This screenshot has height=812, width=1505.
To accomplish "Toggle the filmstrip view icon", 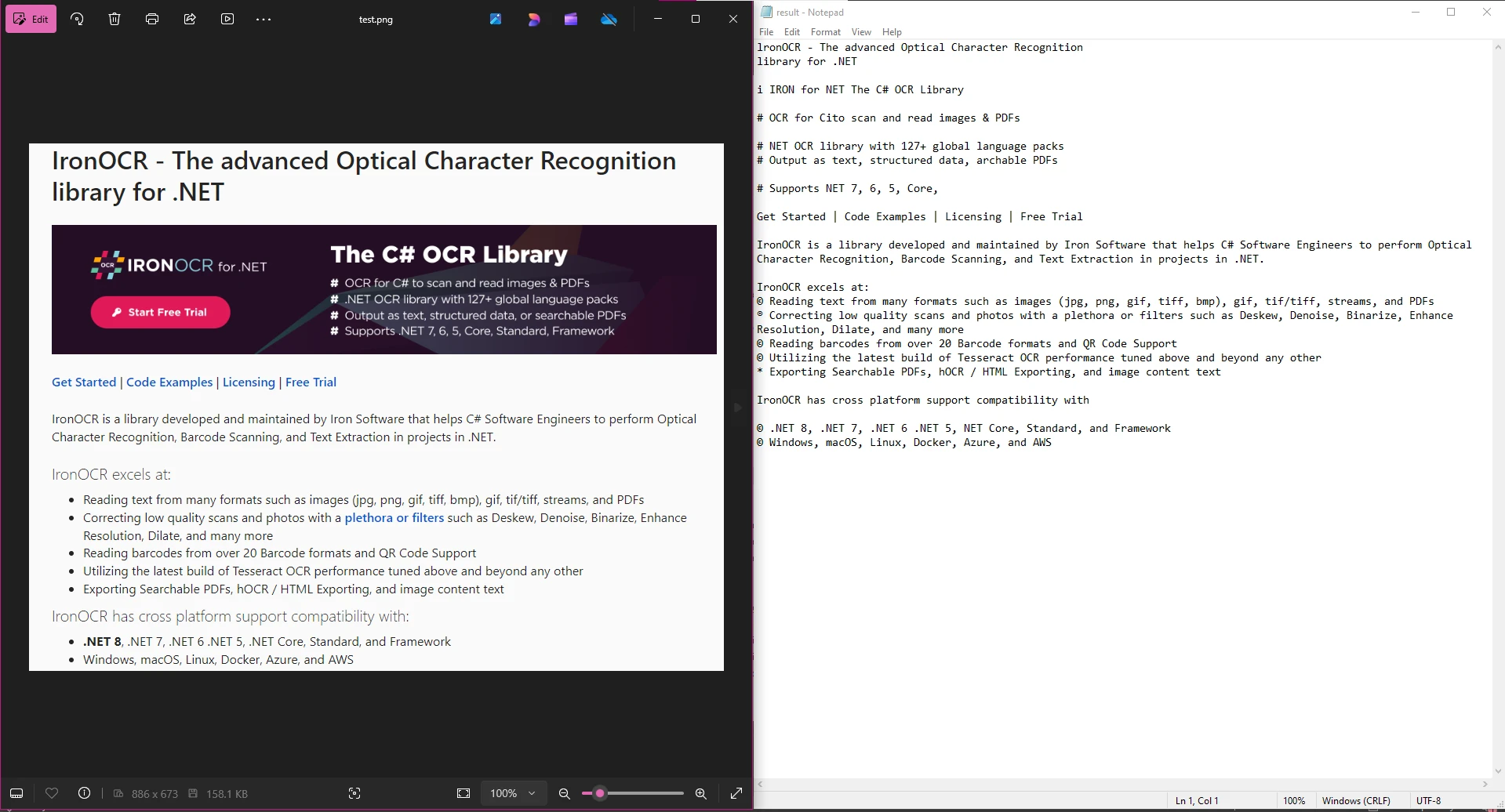I will (x=16, y=793).
